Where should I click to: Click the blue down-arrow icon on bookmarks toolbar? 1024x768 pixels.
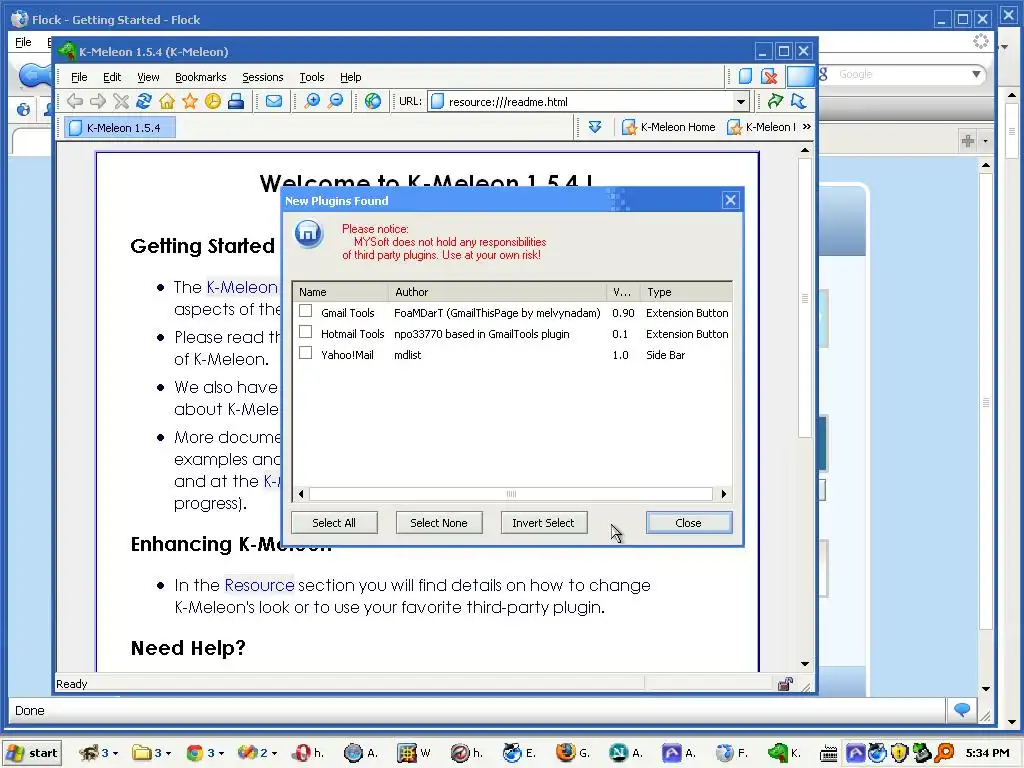coord(595,127)
